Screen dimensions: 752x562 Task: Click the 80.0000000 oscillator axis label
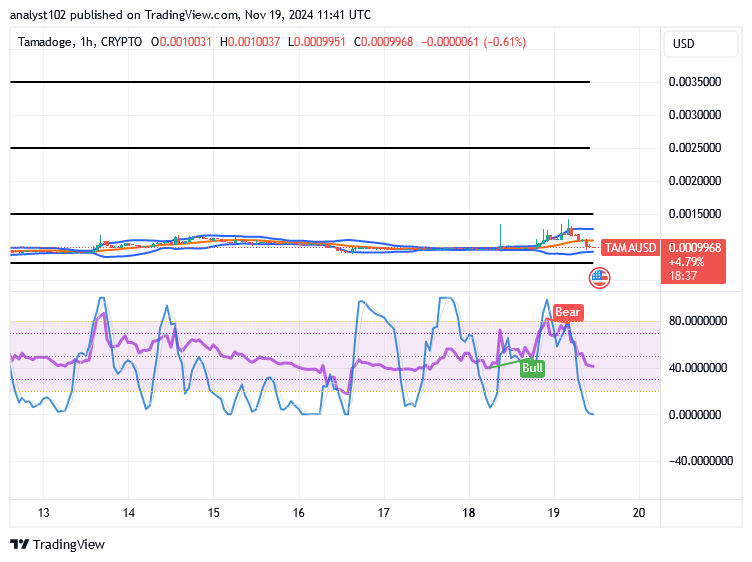[x=698, y=321]
